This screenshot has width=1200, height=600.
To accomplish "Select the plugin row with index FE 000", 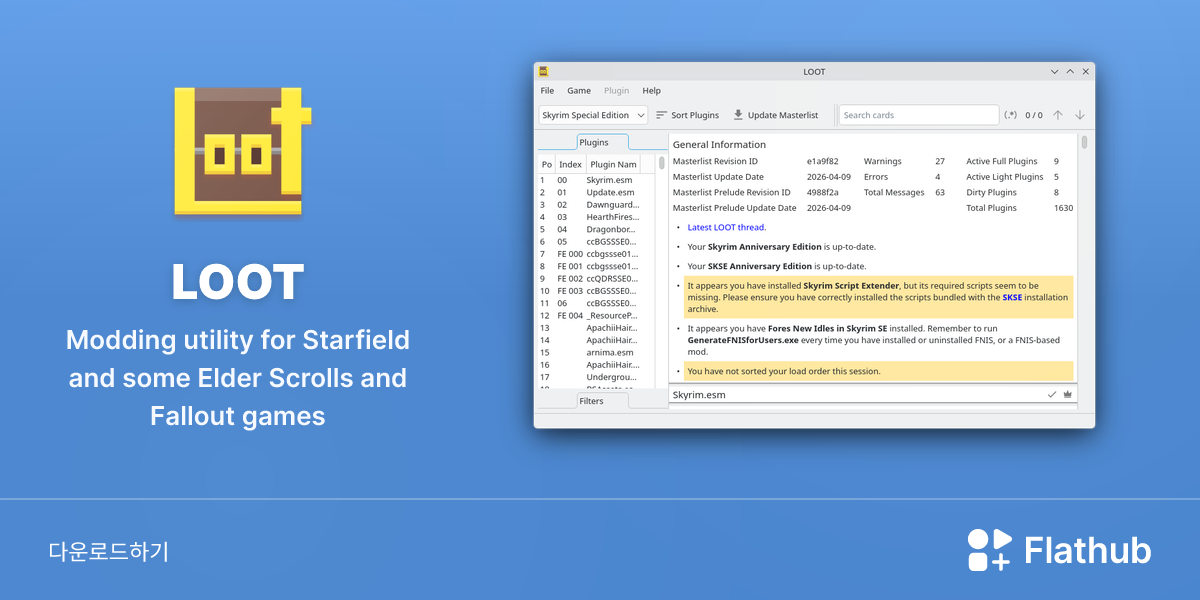I will point(596,254).
